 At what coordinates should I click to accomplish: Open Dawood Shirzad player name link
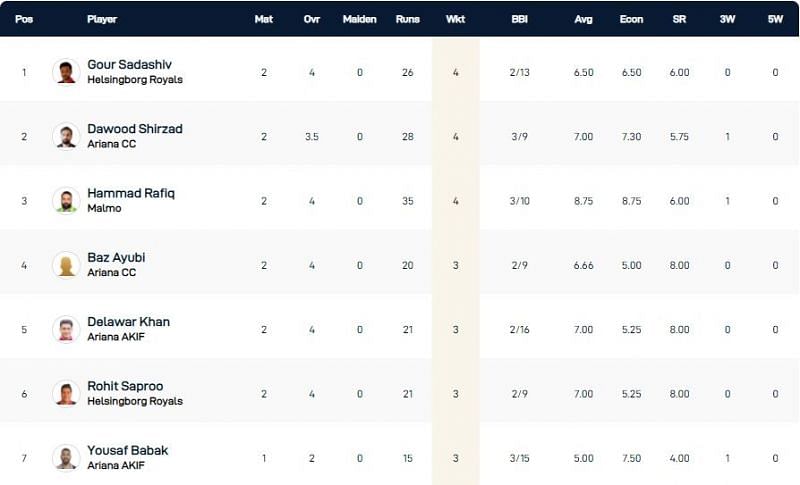click(x=135, y=129)
